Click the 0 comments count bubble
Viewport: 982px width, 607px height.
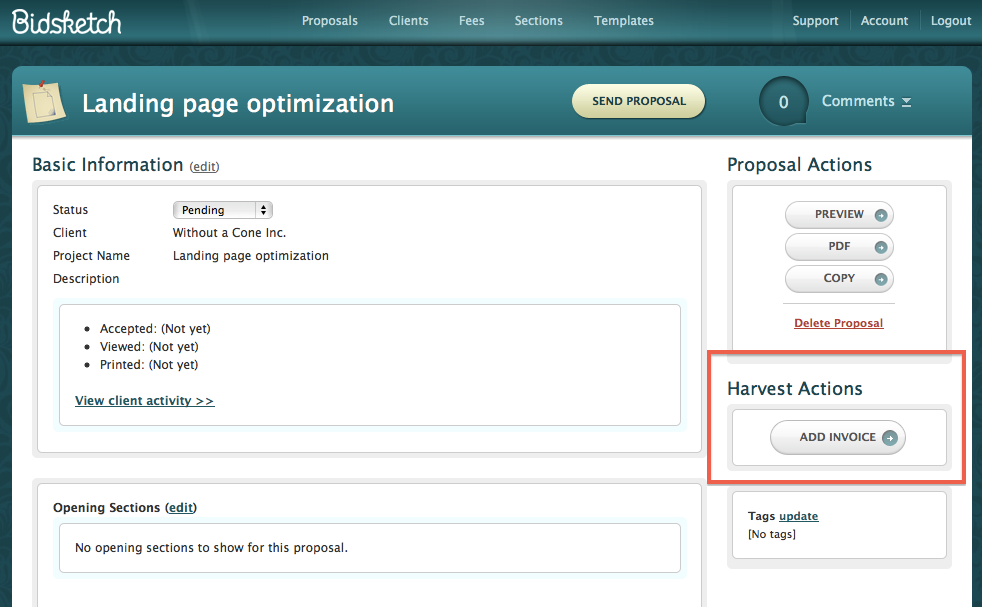tap(783, 101)
